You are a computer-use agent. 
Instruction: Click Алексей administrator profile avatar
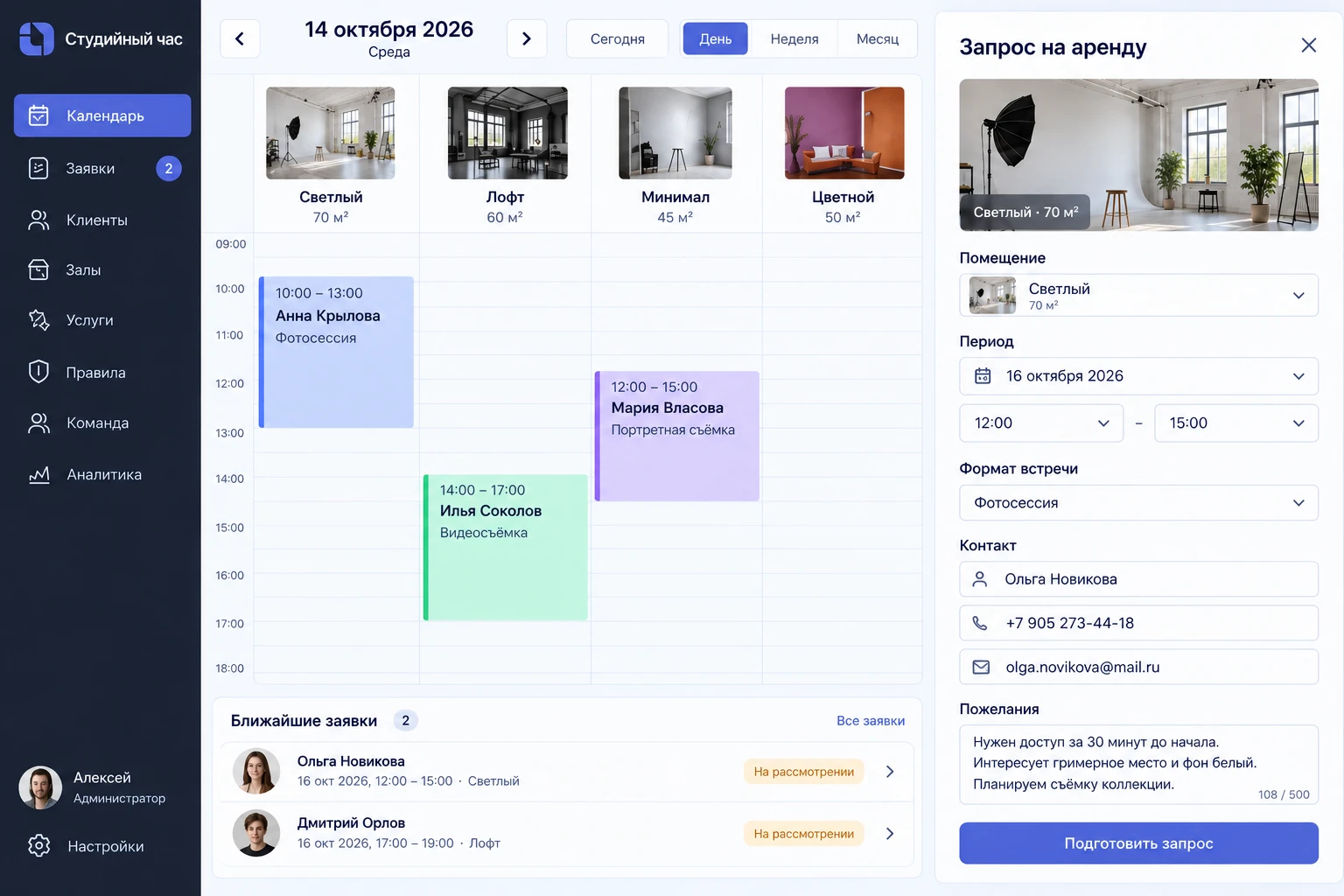click(40, 787)
